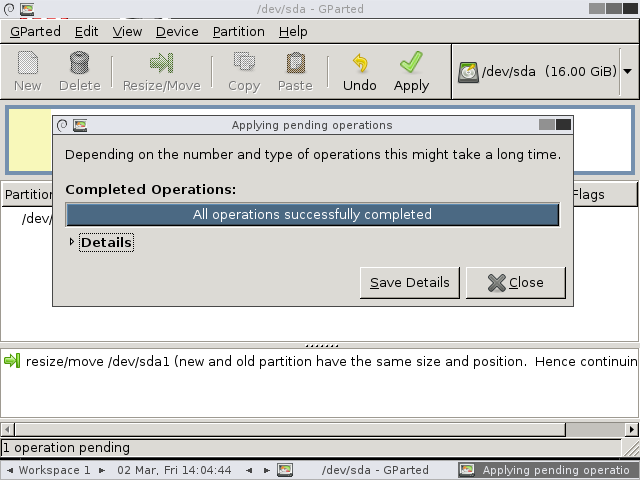Switch to Workspace 1 in taskbar
The image size is (640, 480).
pos(54,470)
